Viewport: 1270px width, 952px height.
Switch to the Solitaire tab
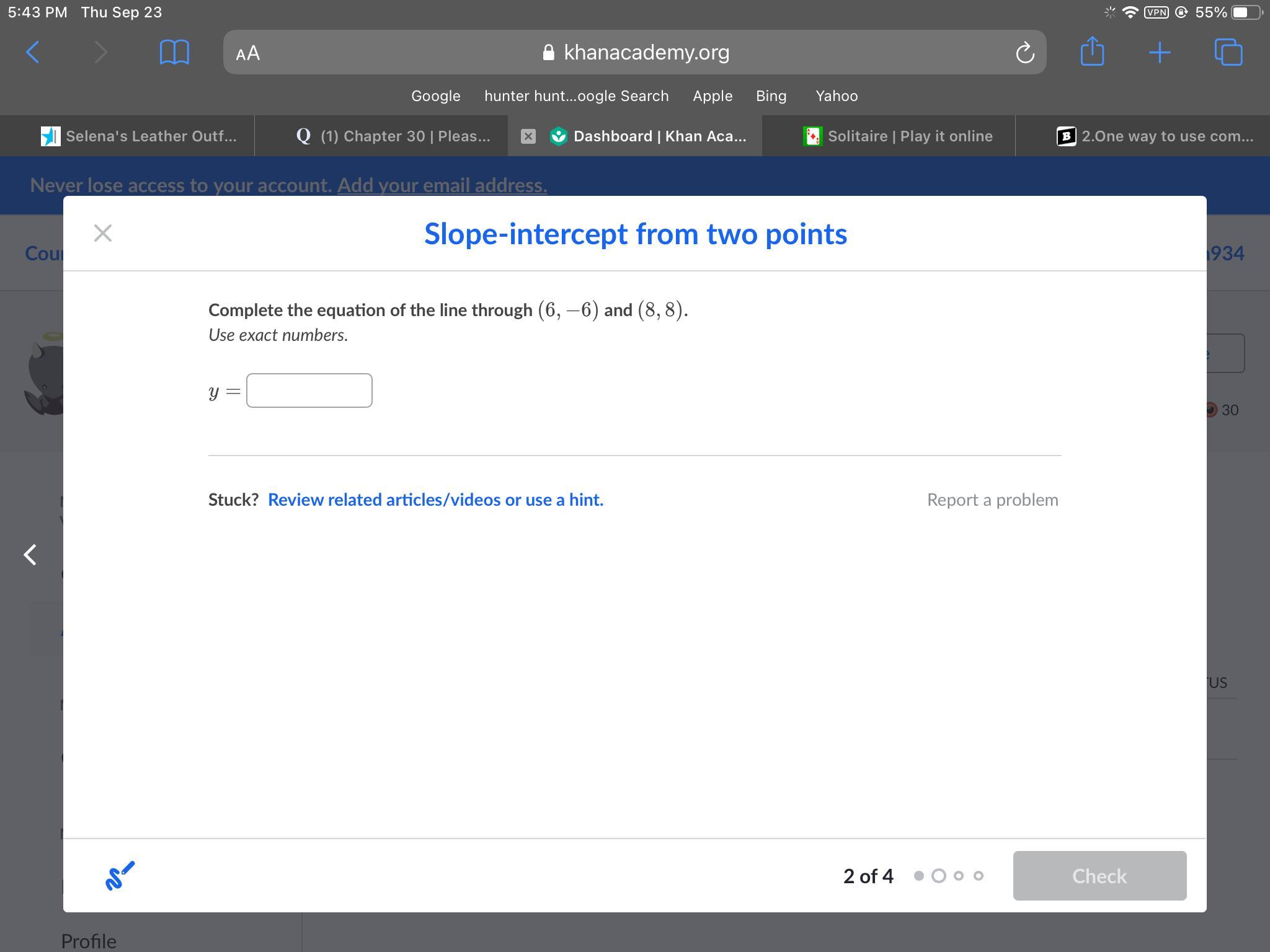[898, 136]
